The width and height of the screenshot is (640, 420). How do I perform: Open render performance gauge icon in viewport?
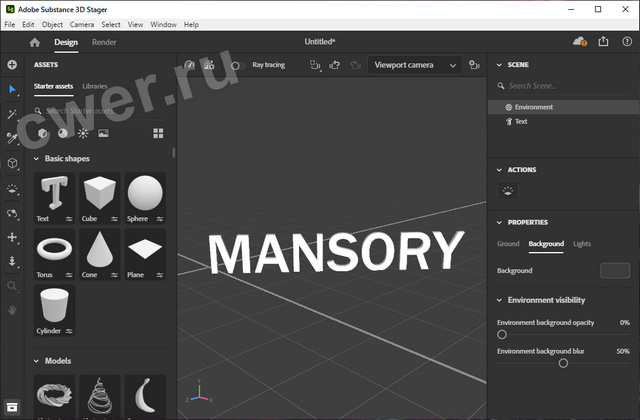tap(189, 64)
